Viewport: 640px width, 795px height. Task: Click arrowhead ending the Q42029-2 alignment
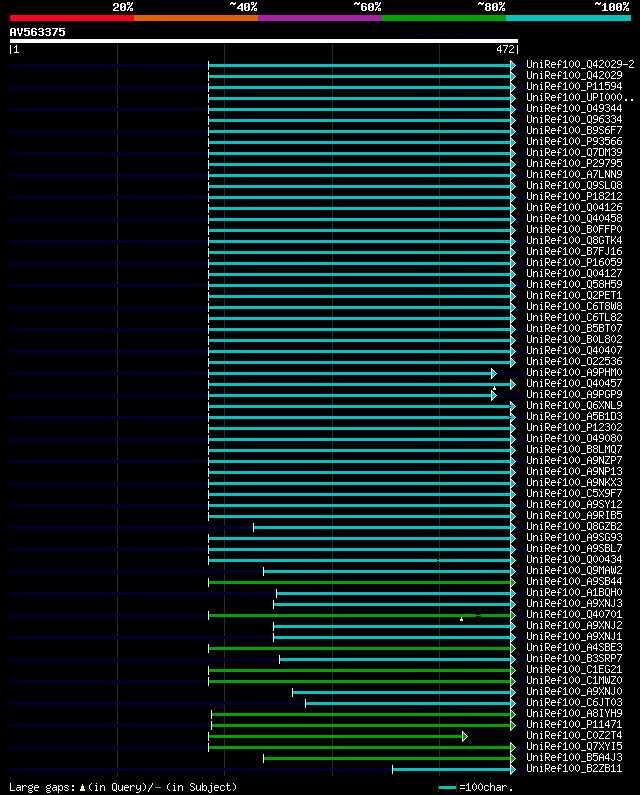coord(513,65)
